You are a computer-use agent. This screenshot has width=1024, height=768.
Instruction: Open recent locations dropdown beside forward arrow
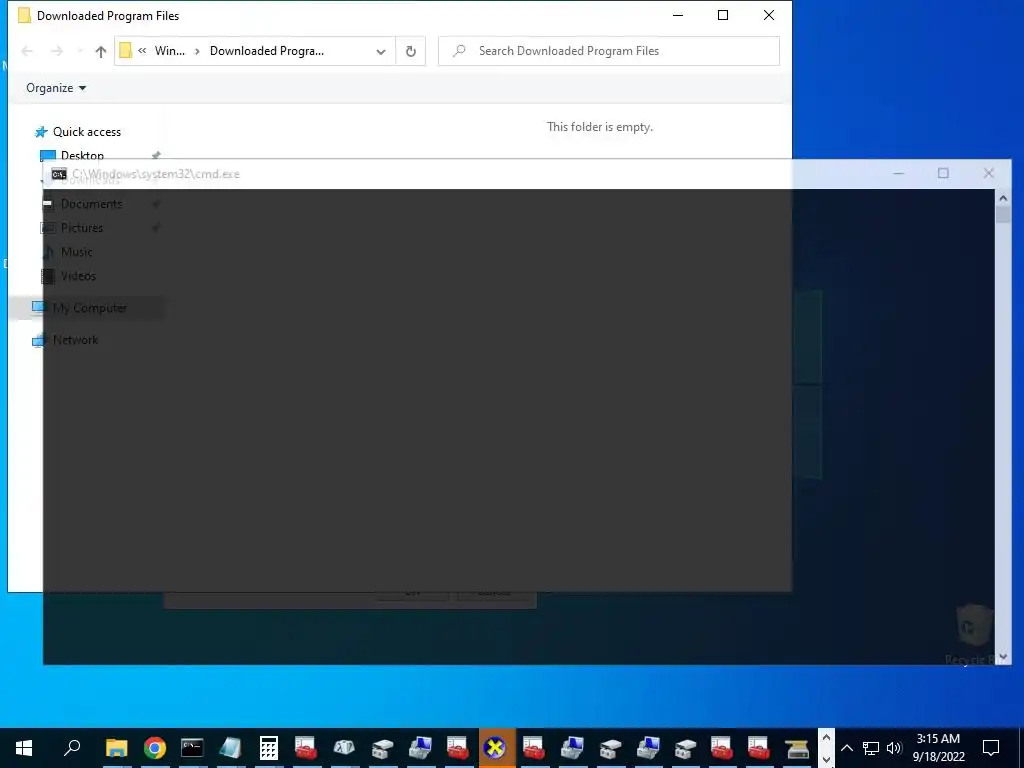coord(80,51)
